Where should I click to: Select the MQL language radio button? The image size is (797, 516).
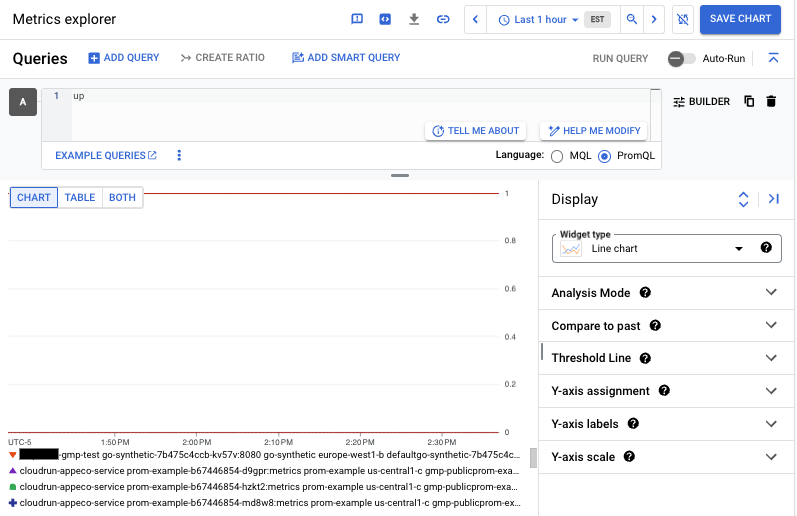point(557,156)
